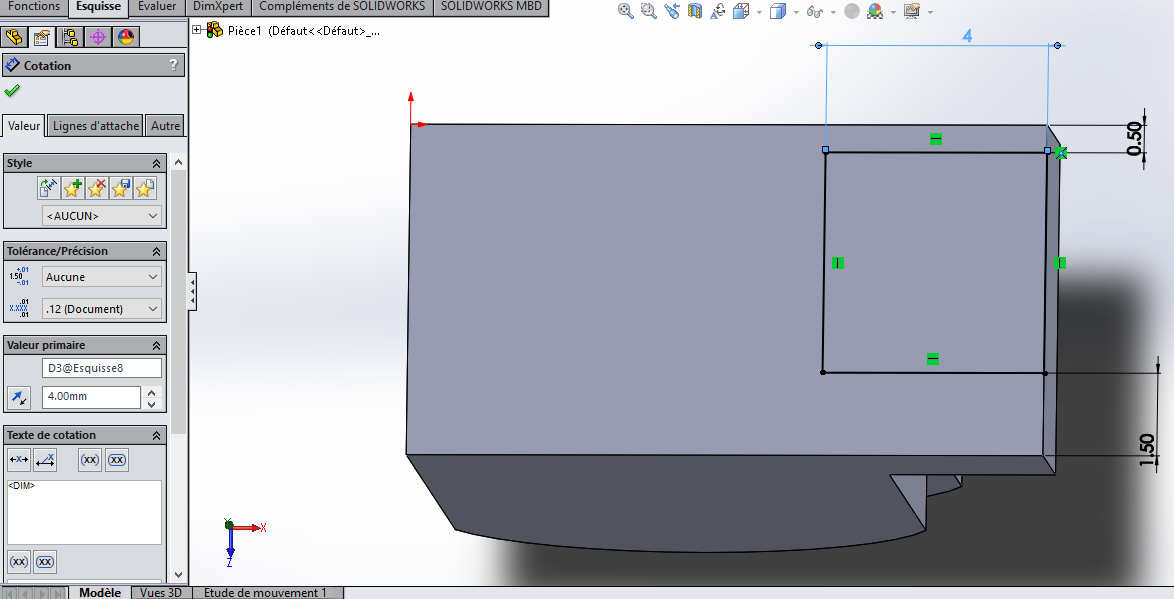The width and height of the screenshot is (1174, 599).
Task: Enable inspection dimension in the upper Texte de cotation row
Action: pos(117,460)
